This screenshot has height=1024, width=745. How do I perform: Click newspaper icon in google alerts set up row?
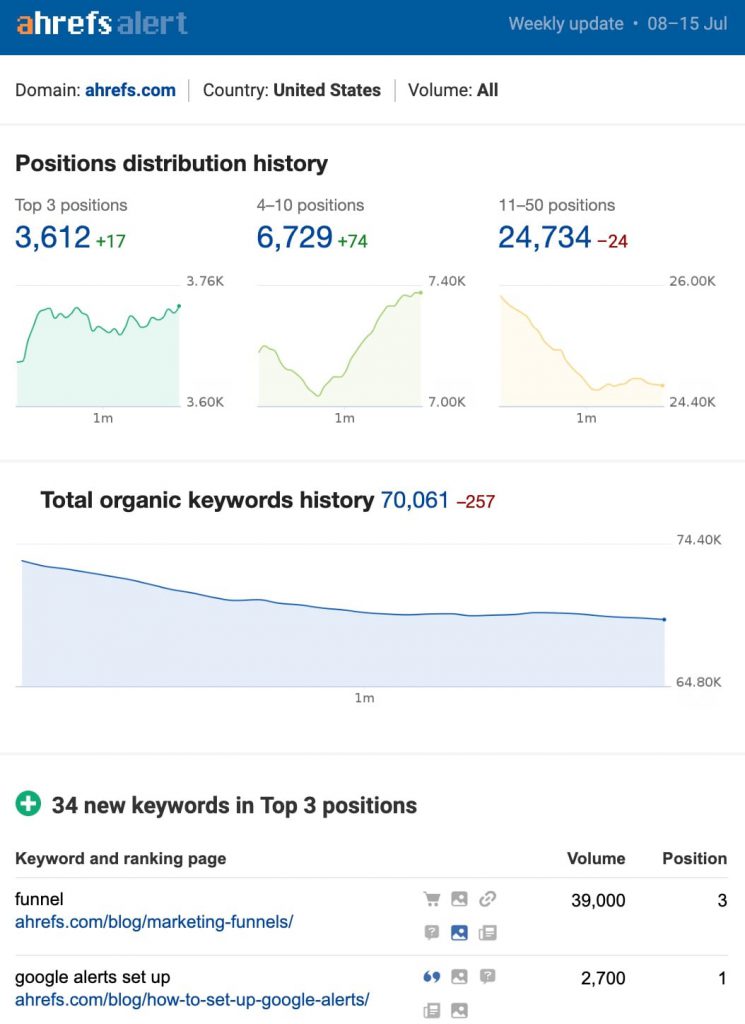click(432, 1010)
